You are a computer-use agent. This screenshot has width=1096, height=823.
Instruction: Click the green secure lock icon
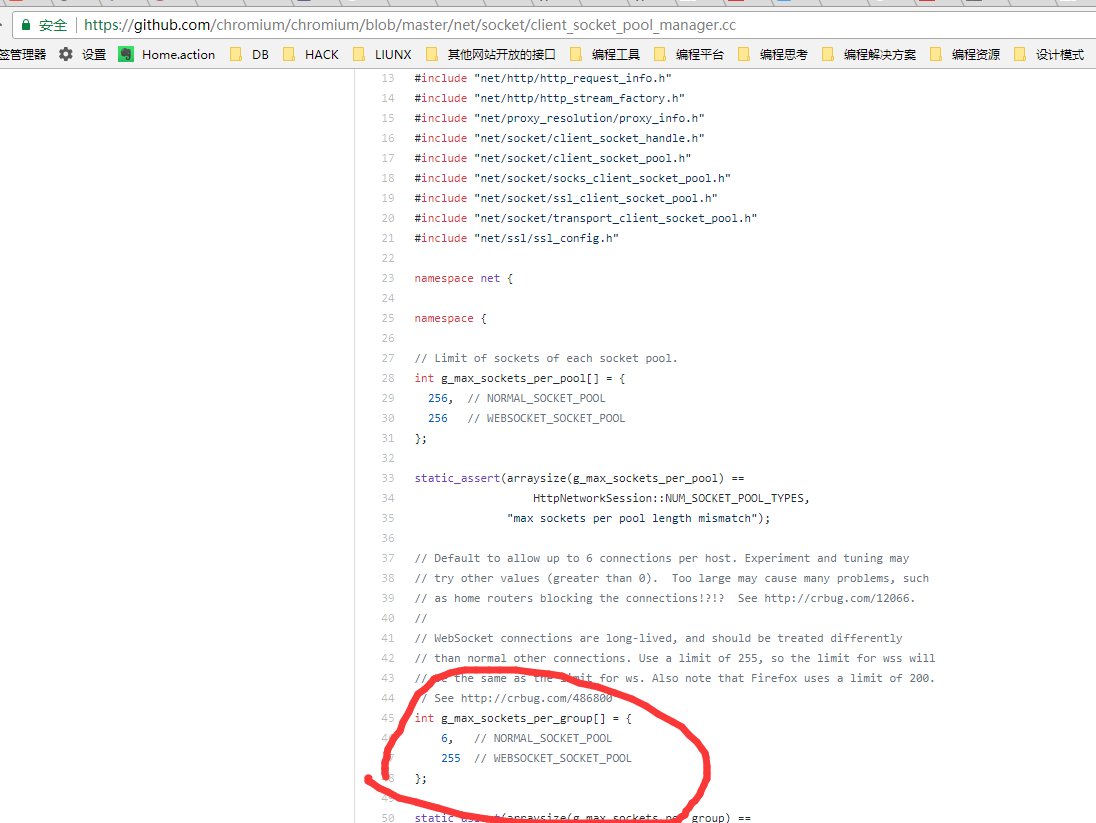point(24,25)
